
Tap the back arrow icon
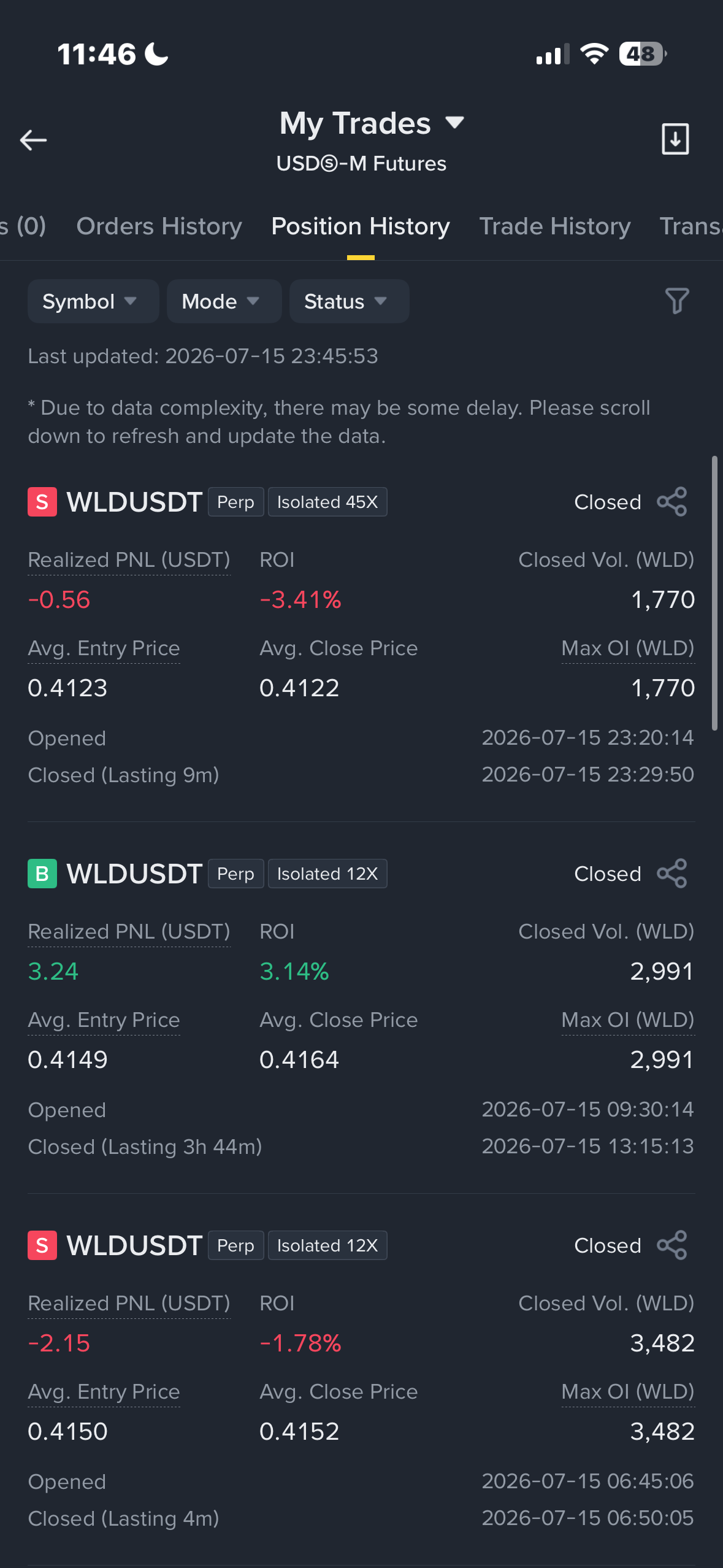pyautogui.click(x=33, y=140)
